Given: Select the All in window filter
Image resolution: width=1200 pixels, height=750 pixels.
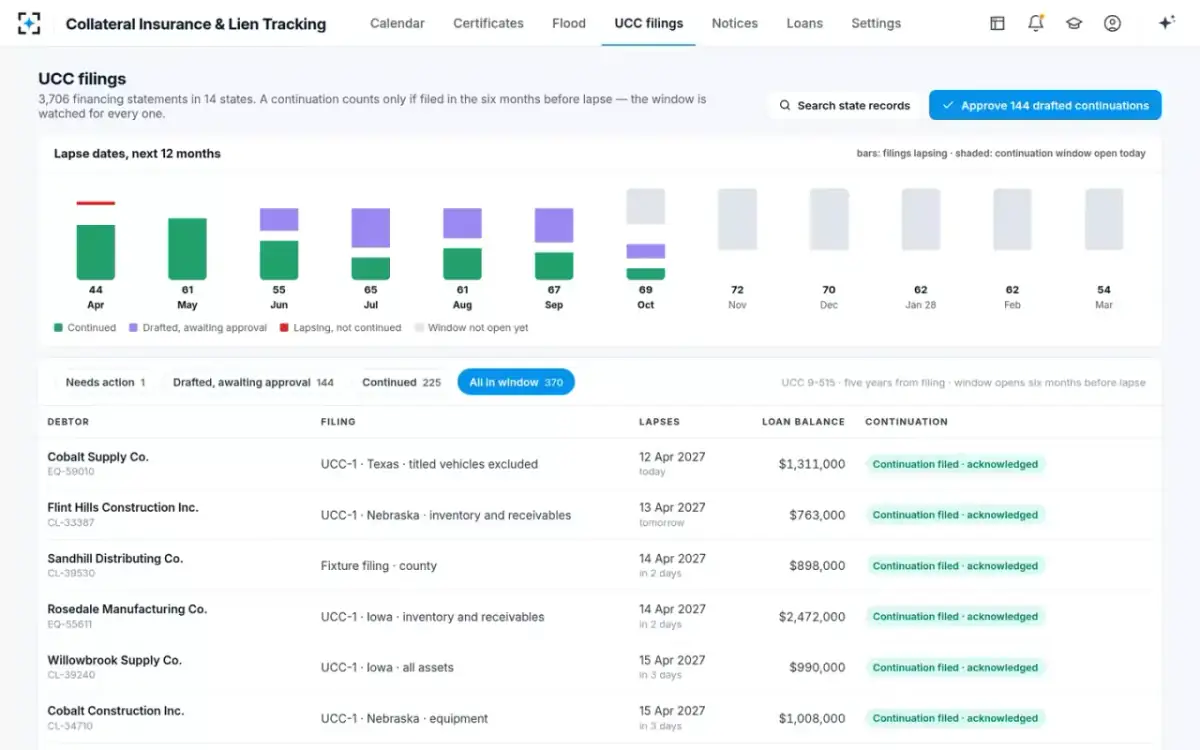Looking at the screenshot, I should tap(516, 382).
